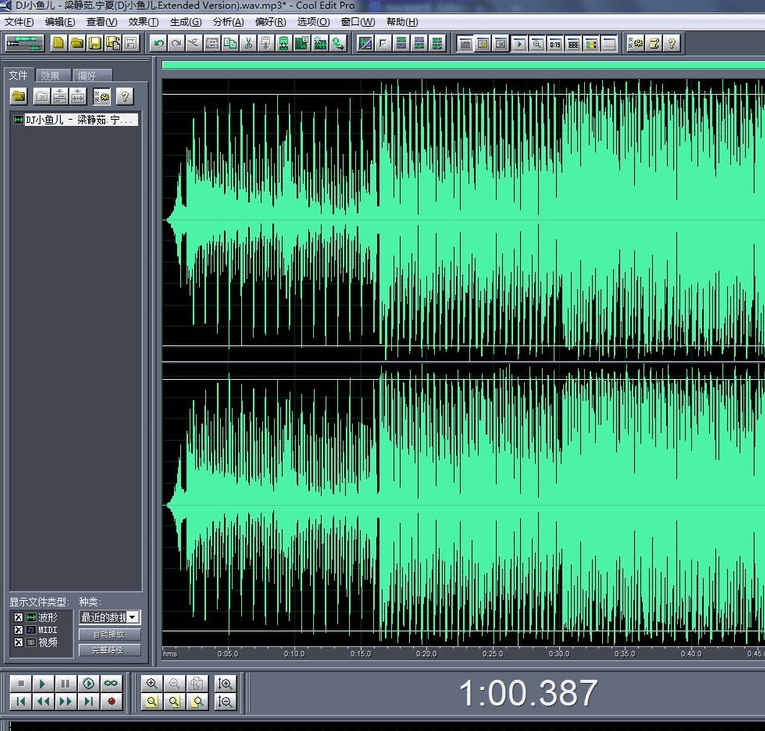Click the 自动播放 button
Image resolution: width=765 pixels, height=731 pixels.
pyautogui.click(x=109, y=634)
